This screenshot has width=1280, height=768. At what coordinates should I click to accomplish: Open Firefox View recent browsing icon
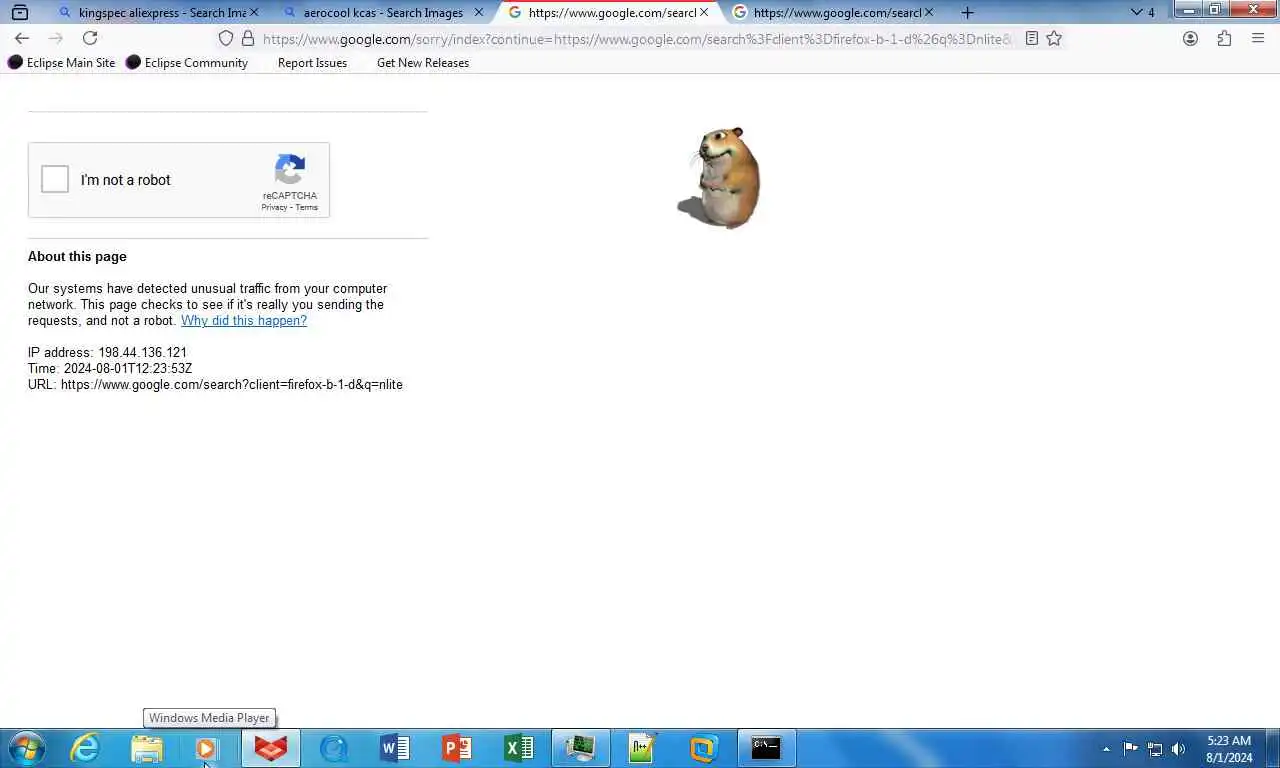click(x=19, y=13)
